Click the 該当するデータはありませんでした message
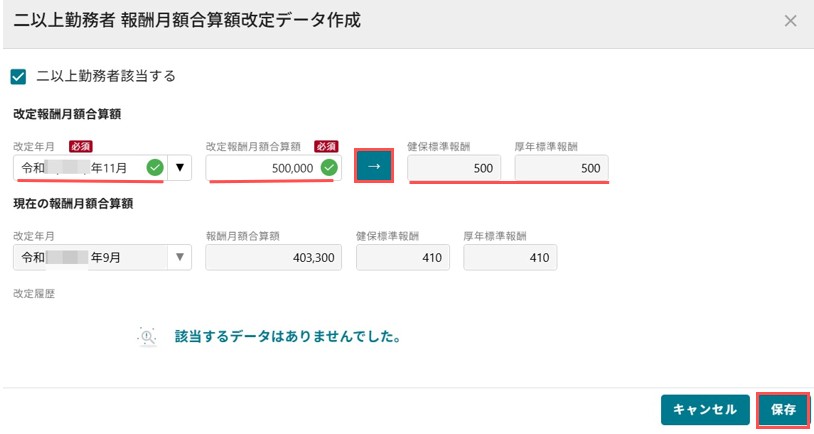The width and height of the screenshot is (814, 434). tap(288, 336)
